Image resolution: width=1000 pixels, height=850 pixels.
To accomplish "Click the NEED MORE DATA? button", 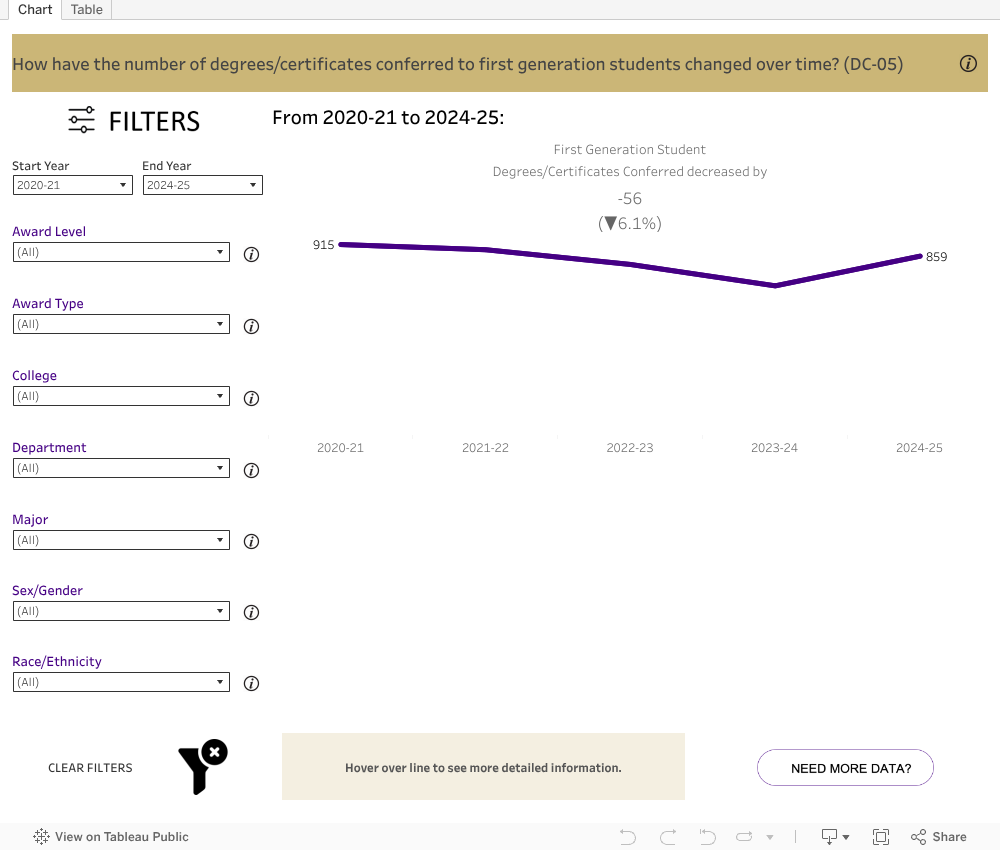I will point(845,768).
